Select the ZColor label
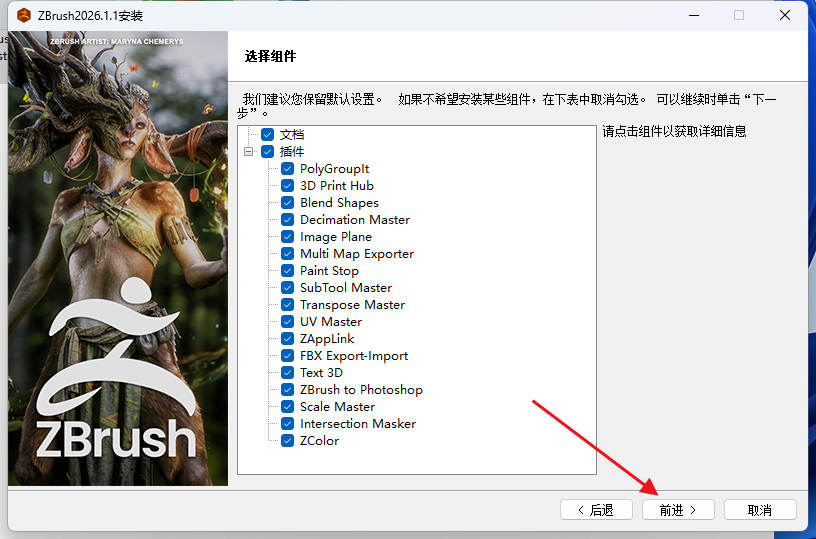 tap(320, 441)
